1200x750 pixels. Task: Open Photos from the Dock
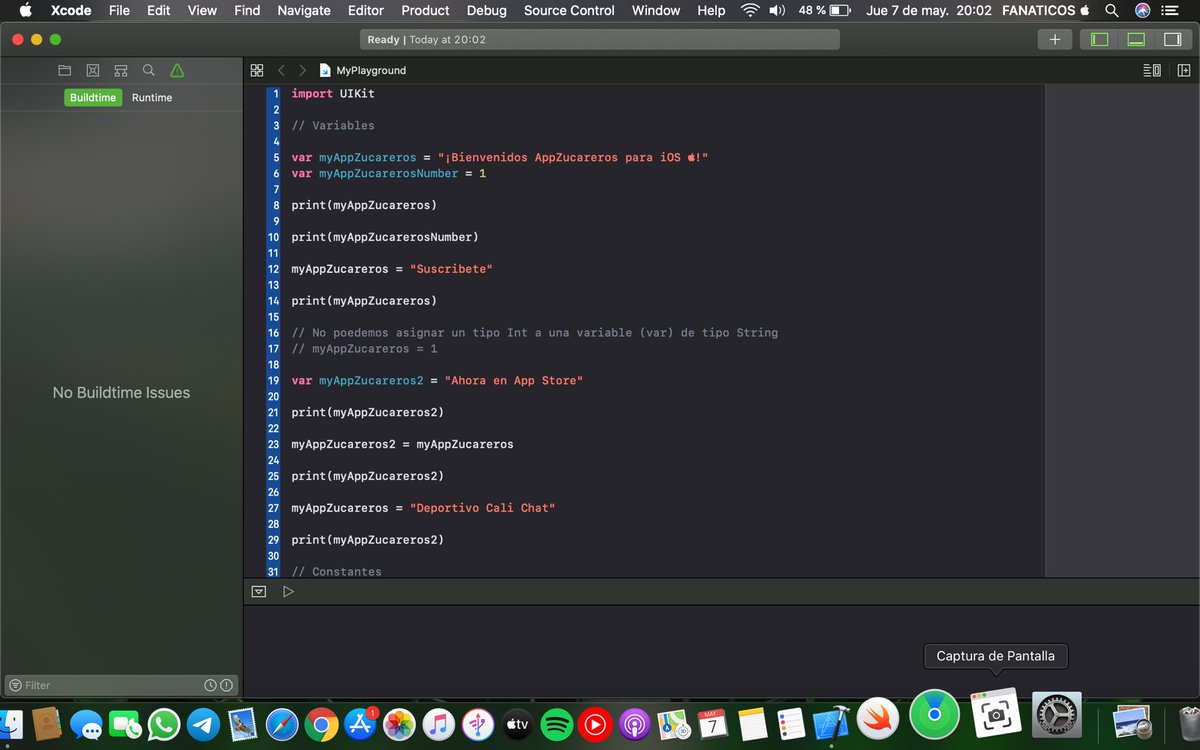tap(399, 724)
